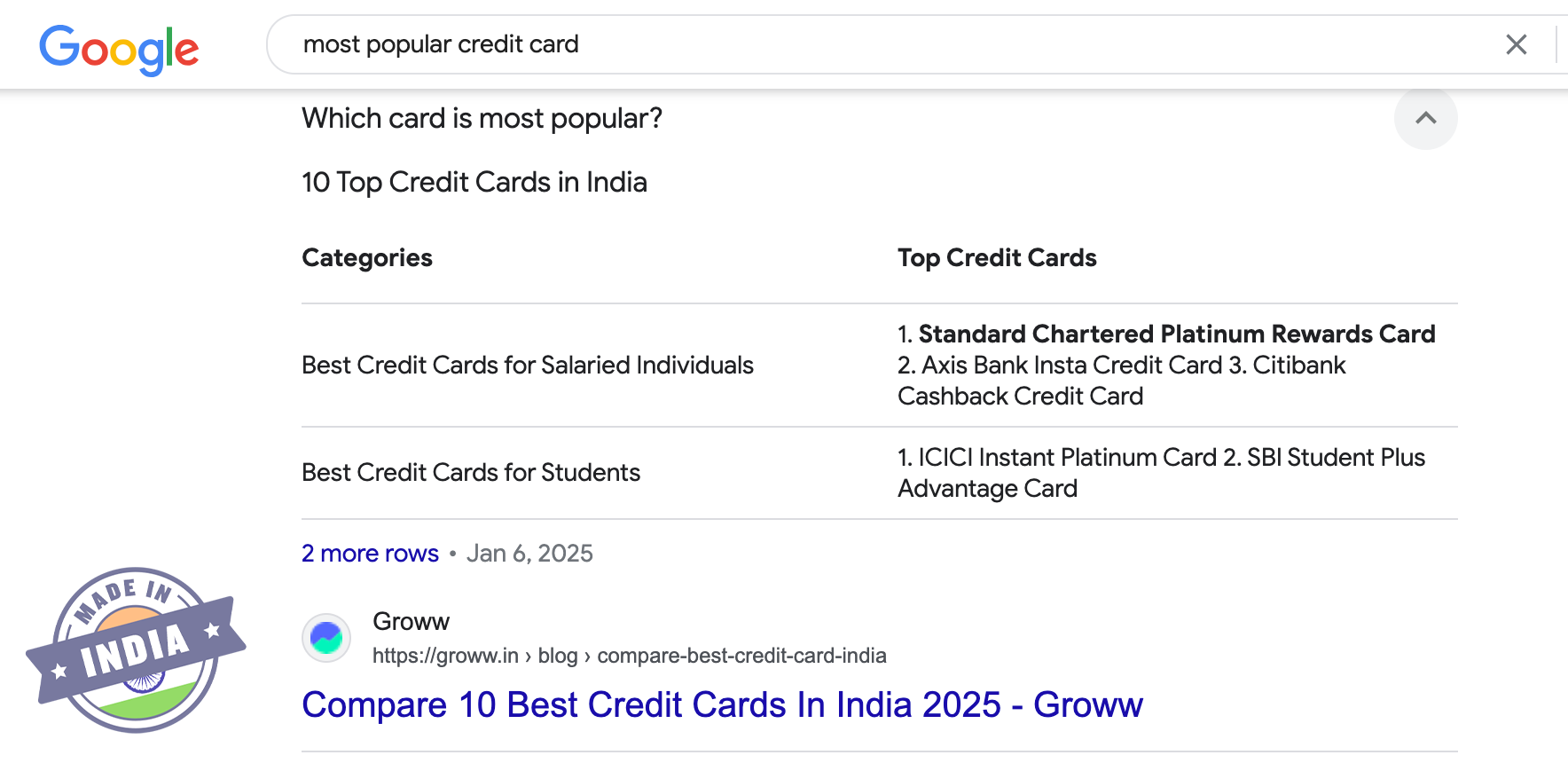Click the Made in India badge
Image resolution: width=1568 pixels, height=763 pixels.
[136, 650]
